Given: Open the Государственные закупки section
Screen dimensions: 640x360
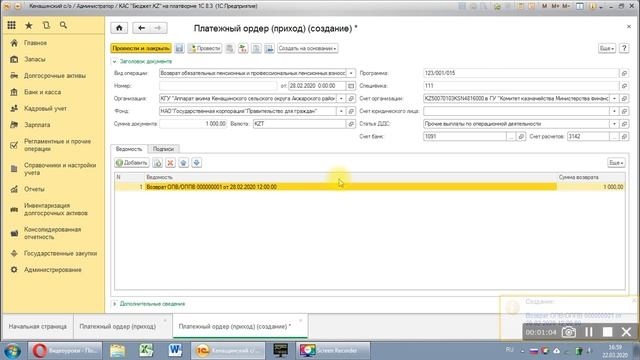Looking at the screenshot, I should 60,253.
